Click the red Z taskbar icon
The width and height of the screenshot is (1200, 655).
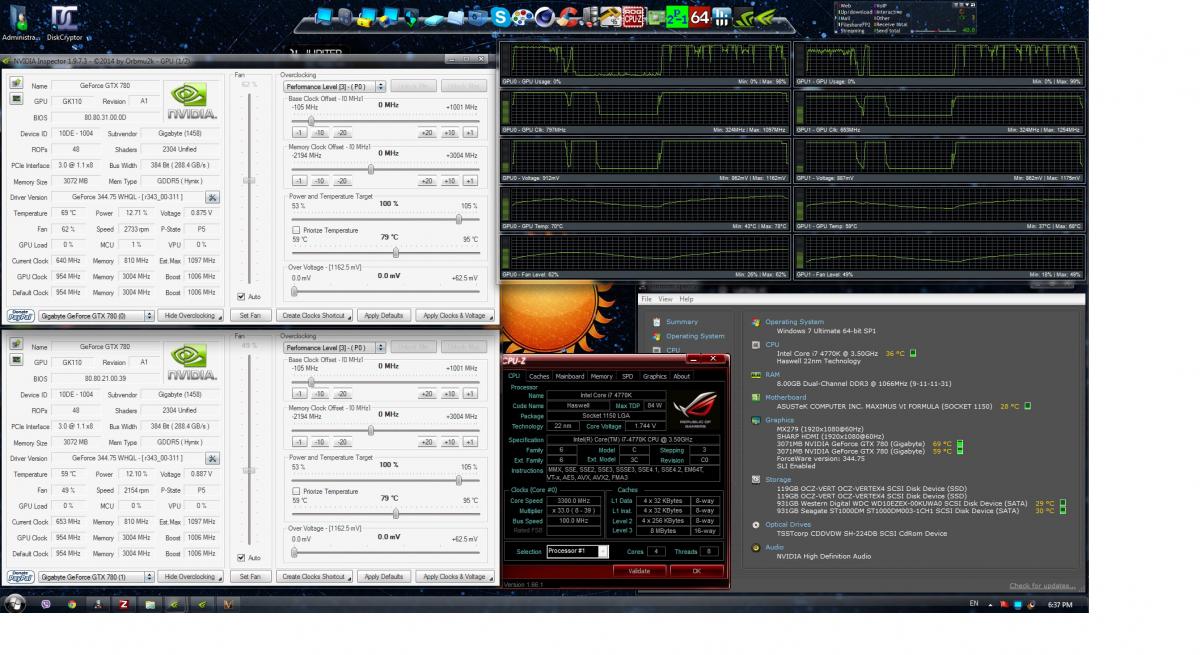(x=124, y=604)
